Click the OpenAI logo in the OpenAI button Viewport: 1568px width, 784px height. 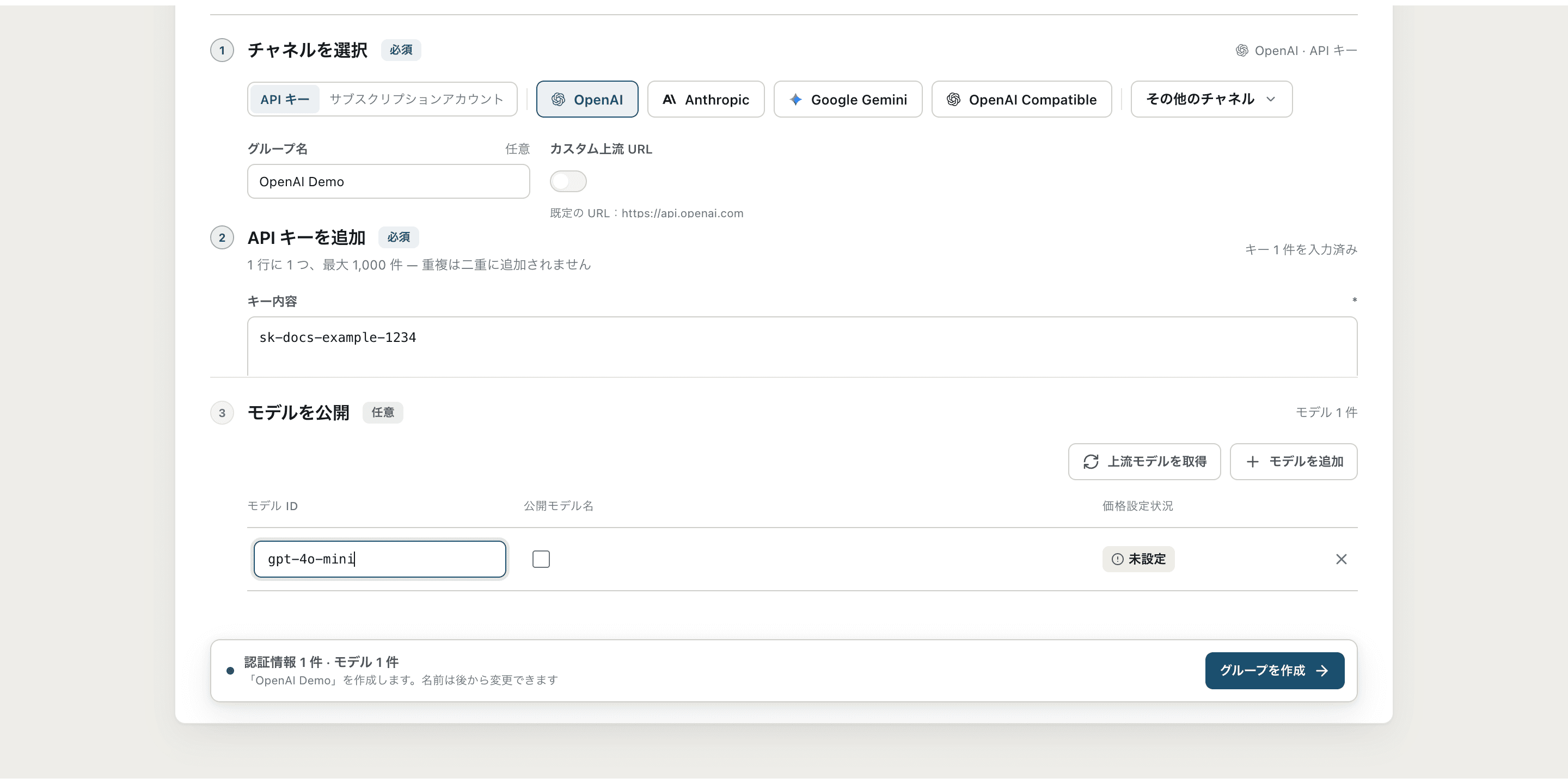[x=558, y=99]
